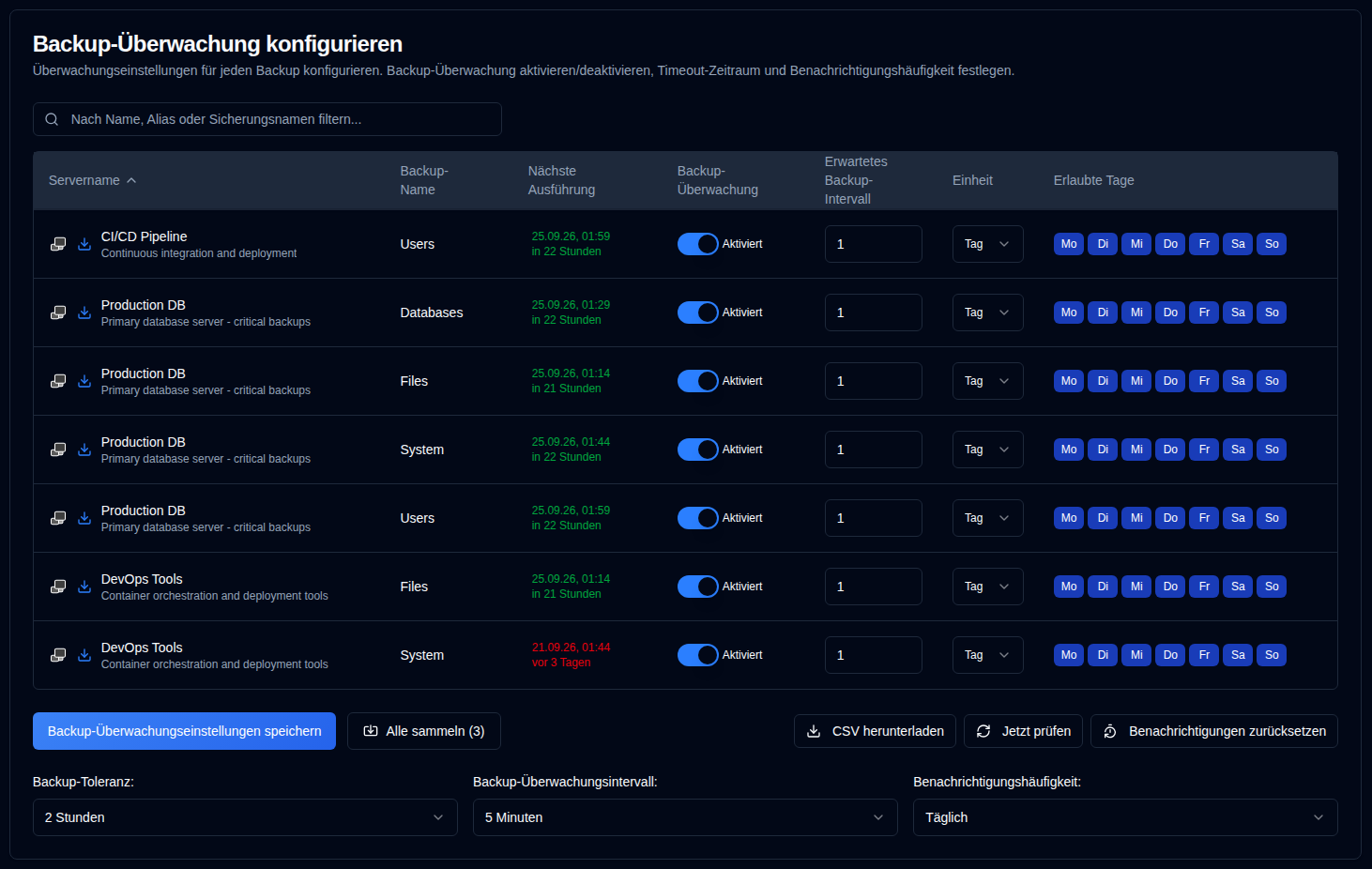Open the Backup-Toleranz dropdown
This screenshot has height=869, width=1372.
(x=245, y=817)
